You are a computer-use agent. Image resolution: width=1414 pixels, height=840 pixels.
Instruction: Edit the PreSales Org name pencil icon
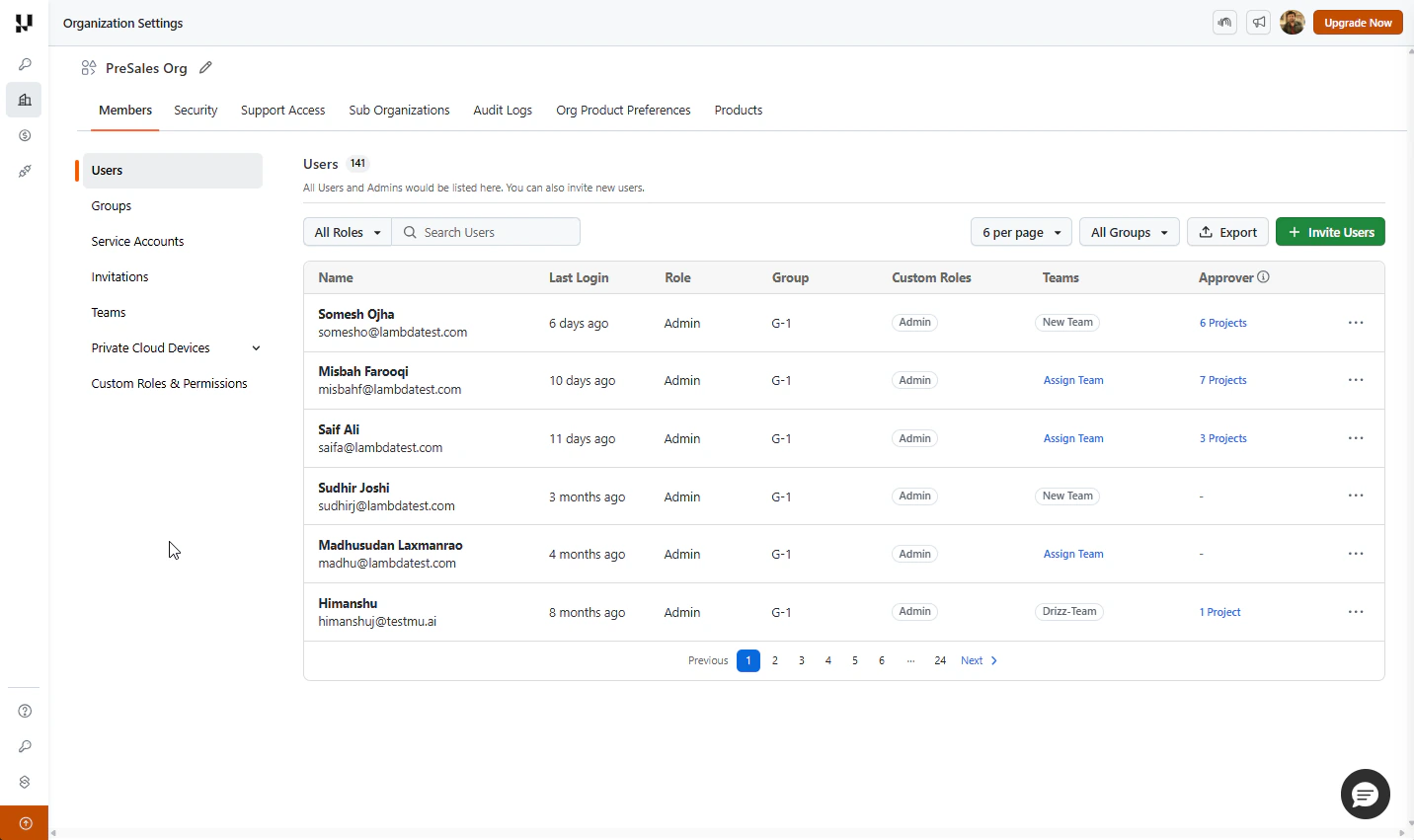205,67
